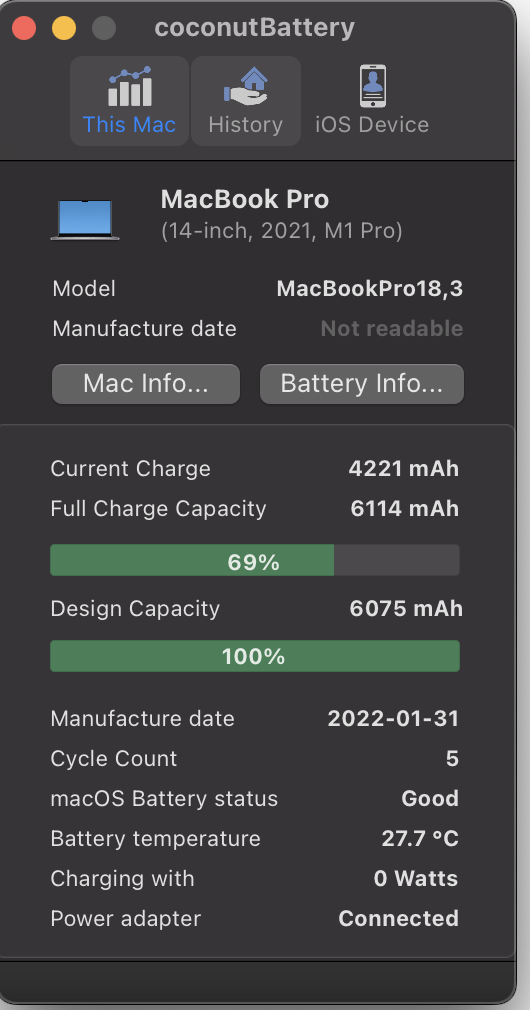This screenshot has height=1010, width=530.
Task: Click the 100% design capacity bar
Action: pos(255,656)
